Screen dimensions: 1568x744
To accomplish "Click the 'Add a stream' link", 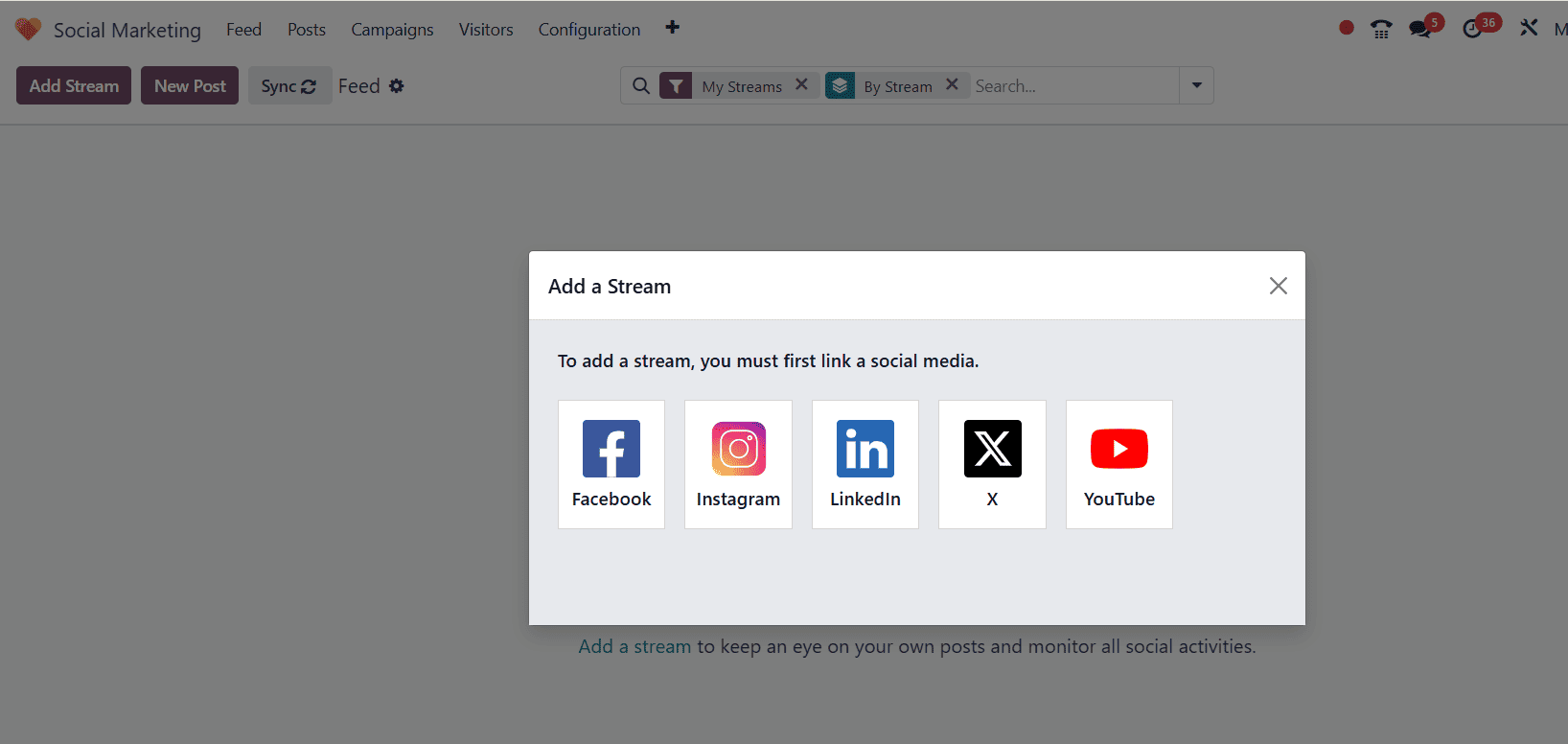I will [x=634, y=646].
